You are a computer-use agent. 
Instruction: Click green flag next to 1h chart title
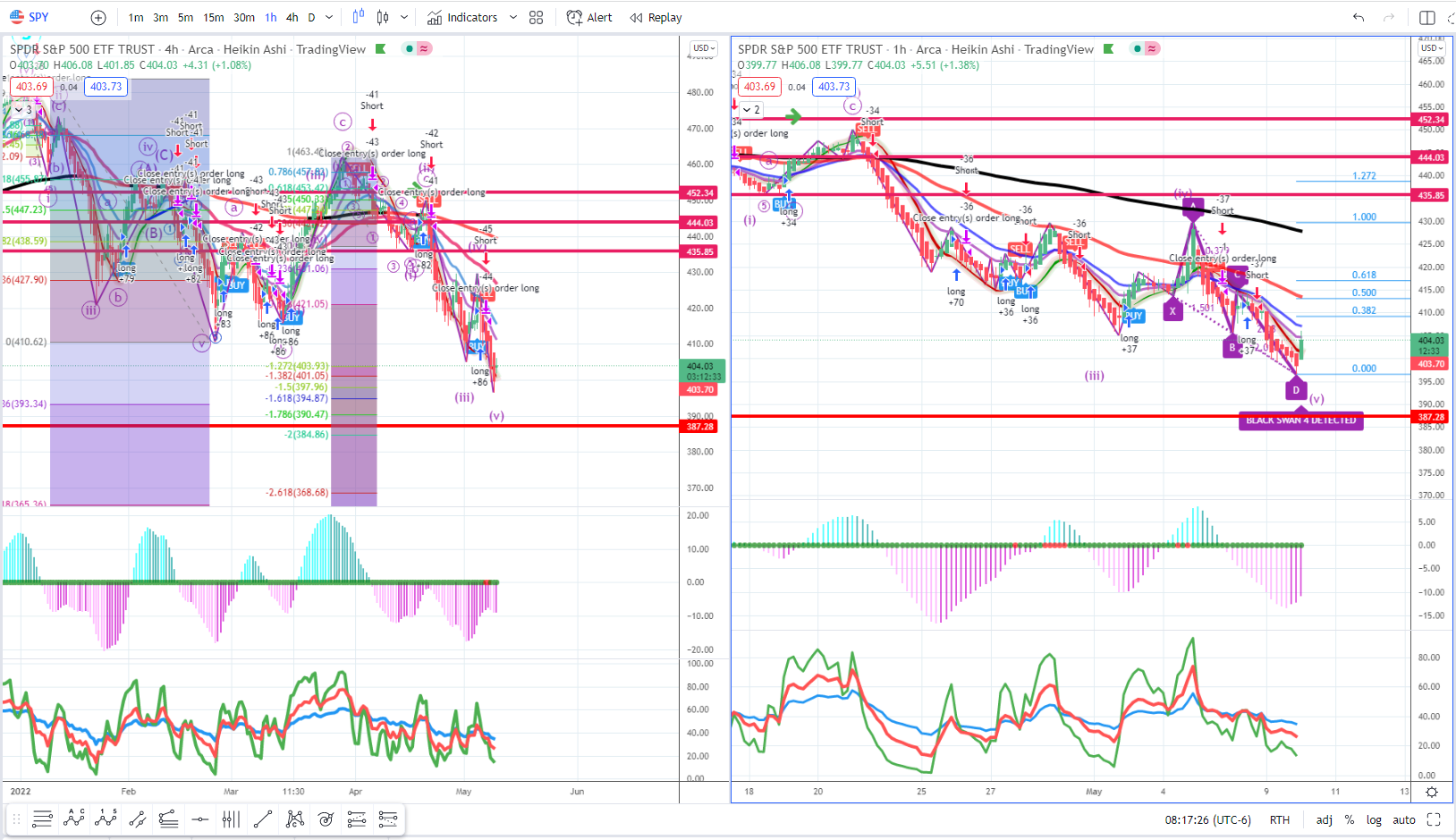1108,49
